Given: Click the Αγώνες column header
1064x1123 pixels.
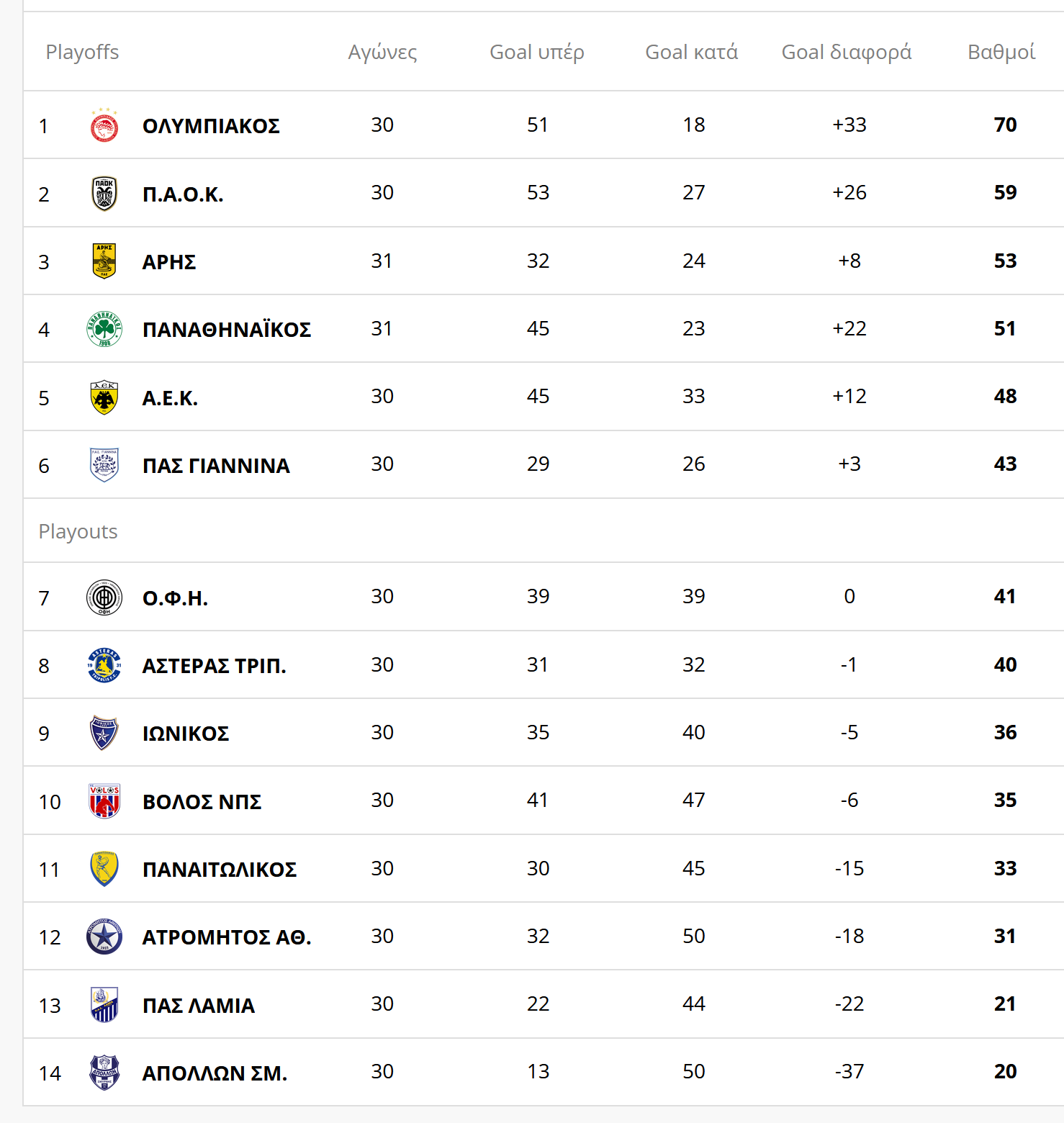Looking at the screenshot, I should [x=382, y=52].
